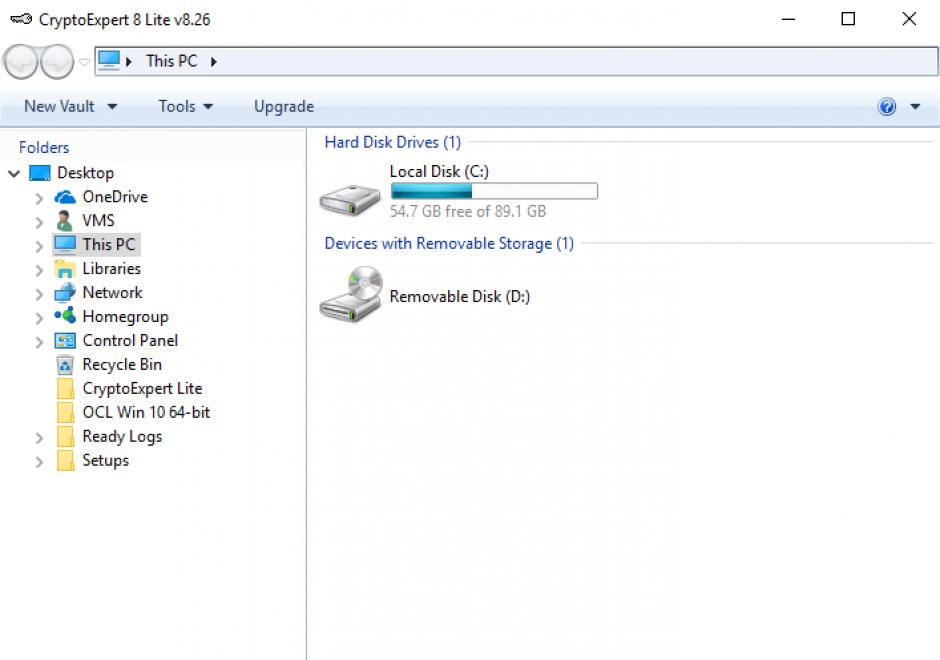Viewport: 940px width, 660px height.
Task: Open the Tools menu
Action: 185,106
